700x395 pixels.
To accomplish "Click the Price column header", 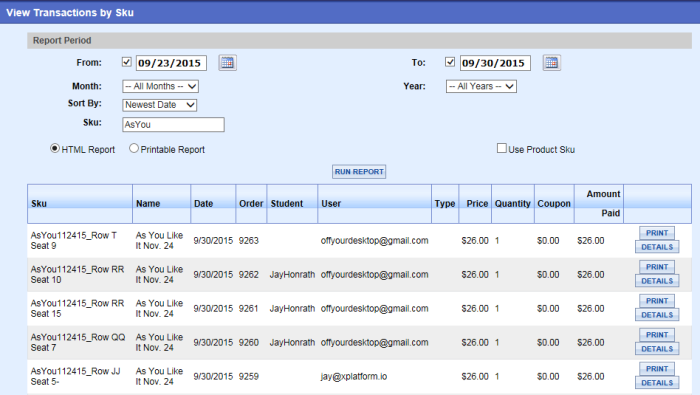I will (475, 204).
